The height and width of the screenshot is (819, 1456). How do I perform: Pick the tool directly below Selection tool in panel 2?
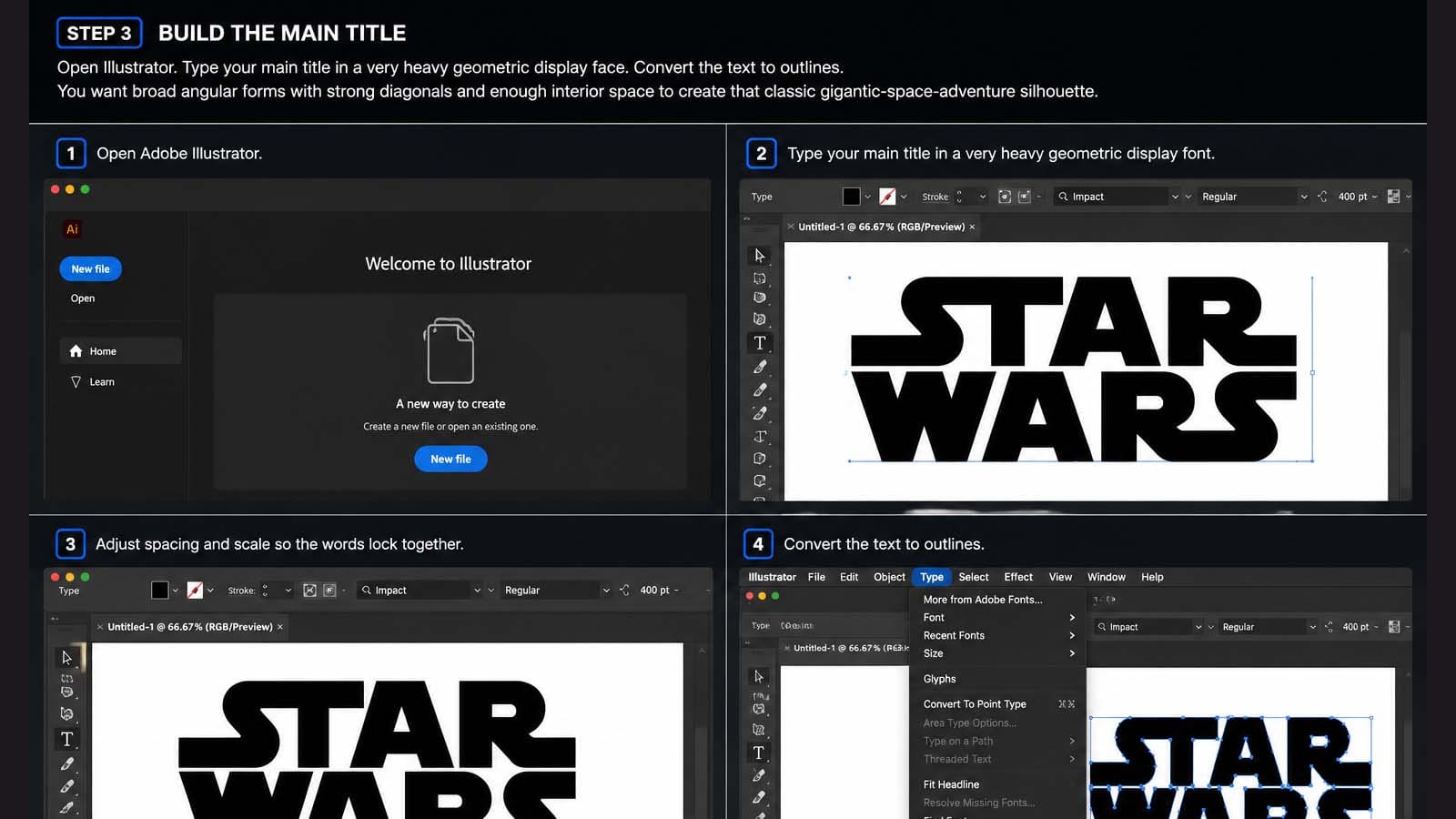coord(760,278)
